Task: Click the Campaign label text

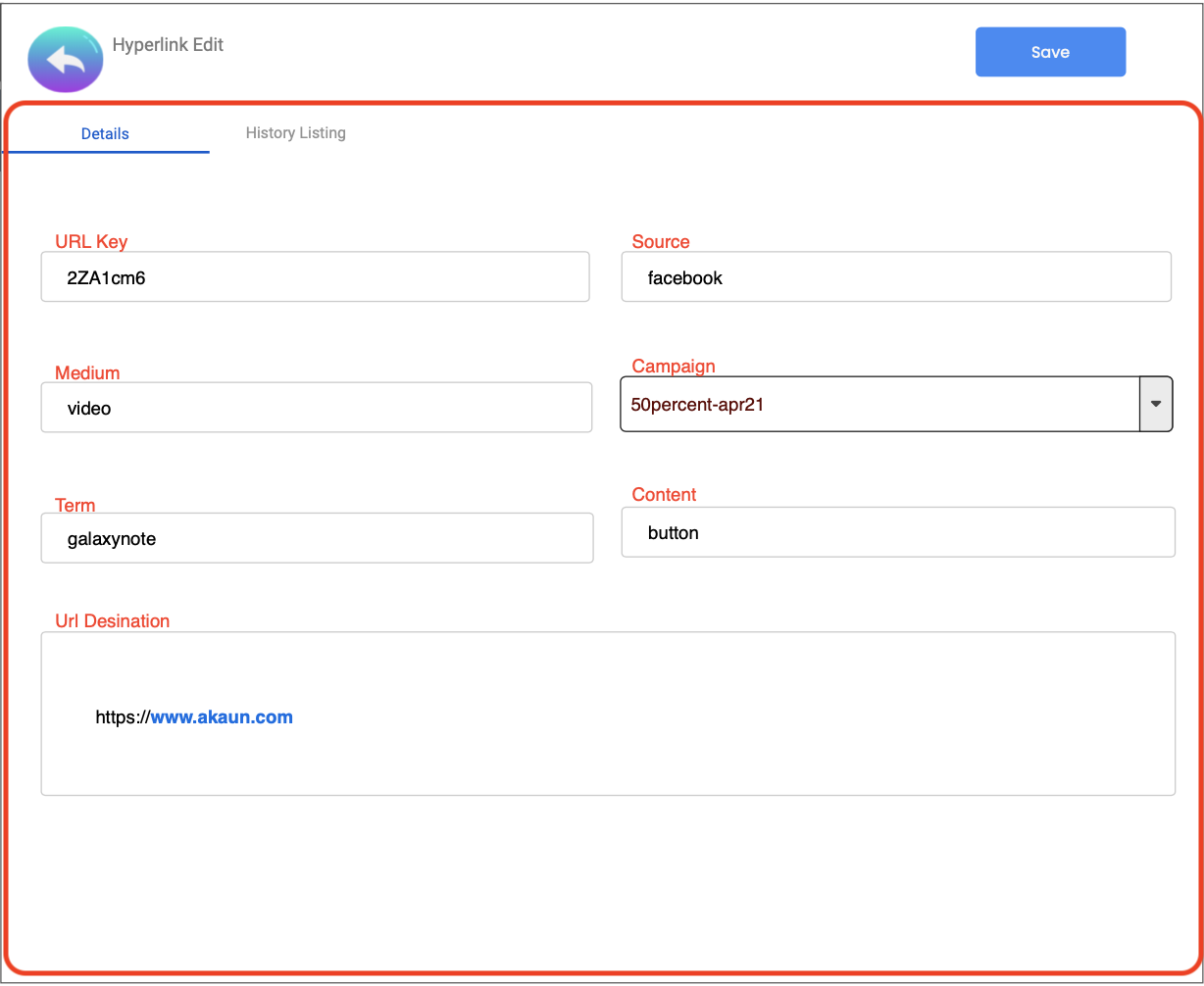Action: 673,366
